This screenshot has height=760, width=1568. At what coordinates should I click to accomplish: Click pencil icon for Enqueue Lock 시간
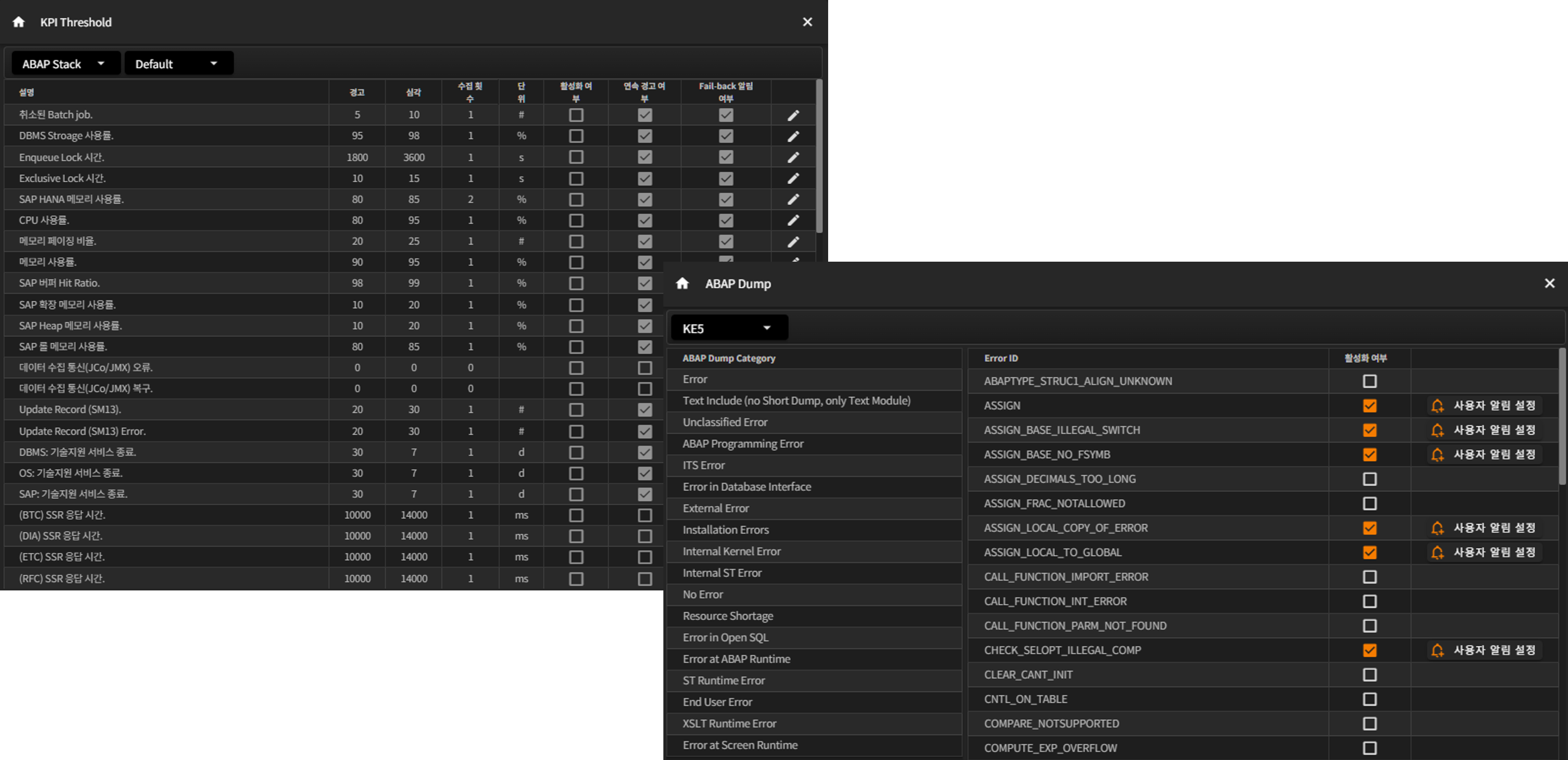coord(793,157)
